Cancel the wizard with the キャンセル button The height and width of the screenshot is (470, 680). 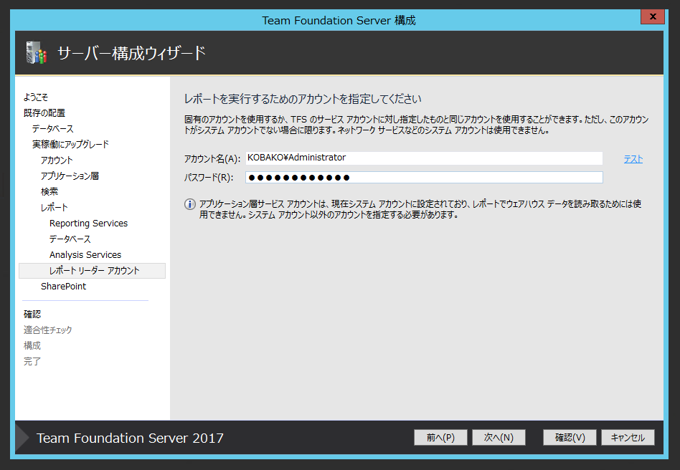pos(628,437)
